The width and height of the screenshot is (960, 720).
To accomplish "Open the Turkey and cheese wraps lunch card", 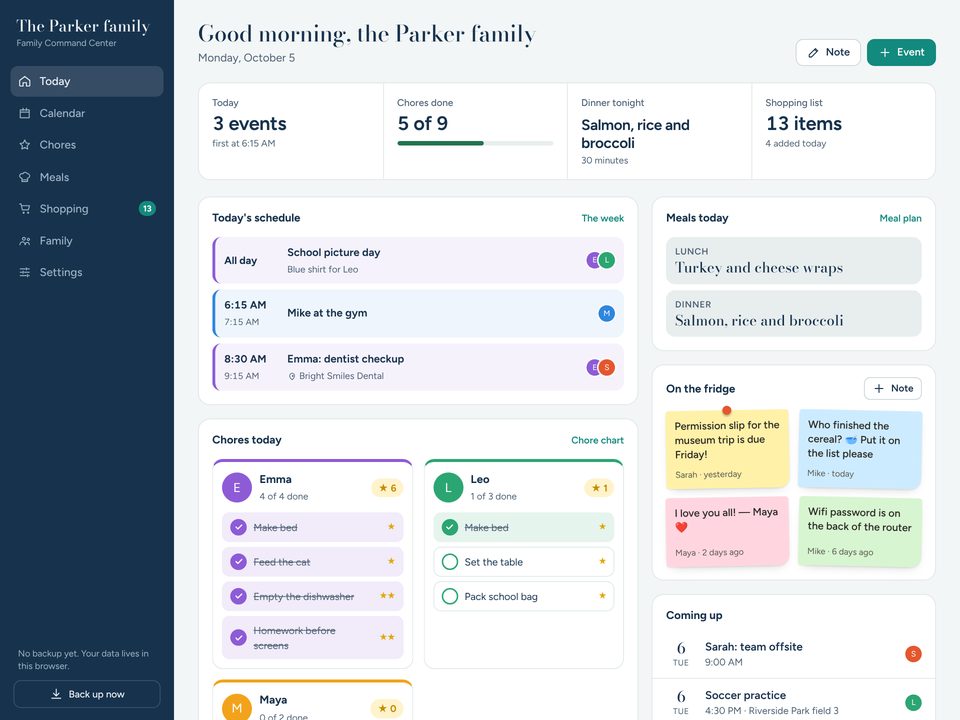I will 793,261.
